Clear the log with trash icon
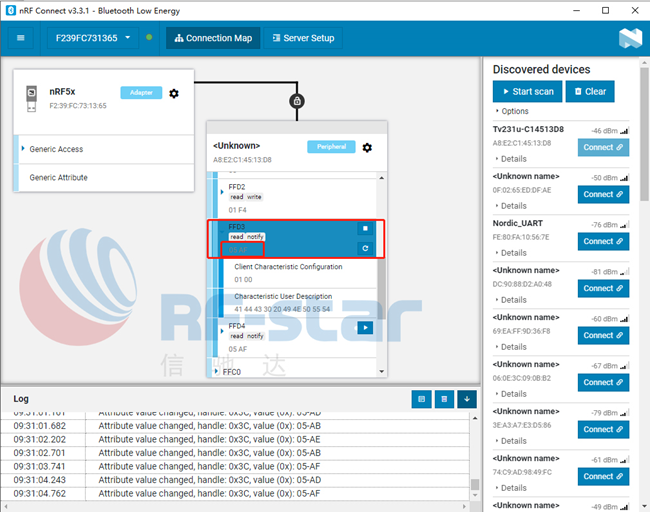This screenshot has width=650, height=512. click(444, 399)
